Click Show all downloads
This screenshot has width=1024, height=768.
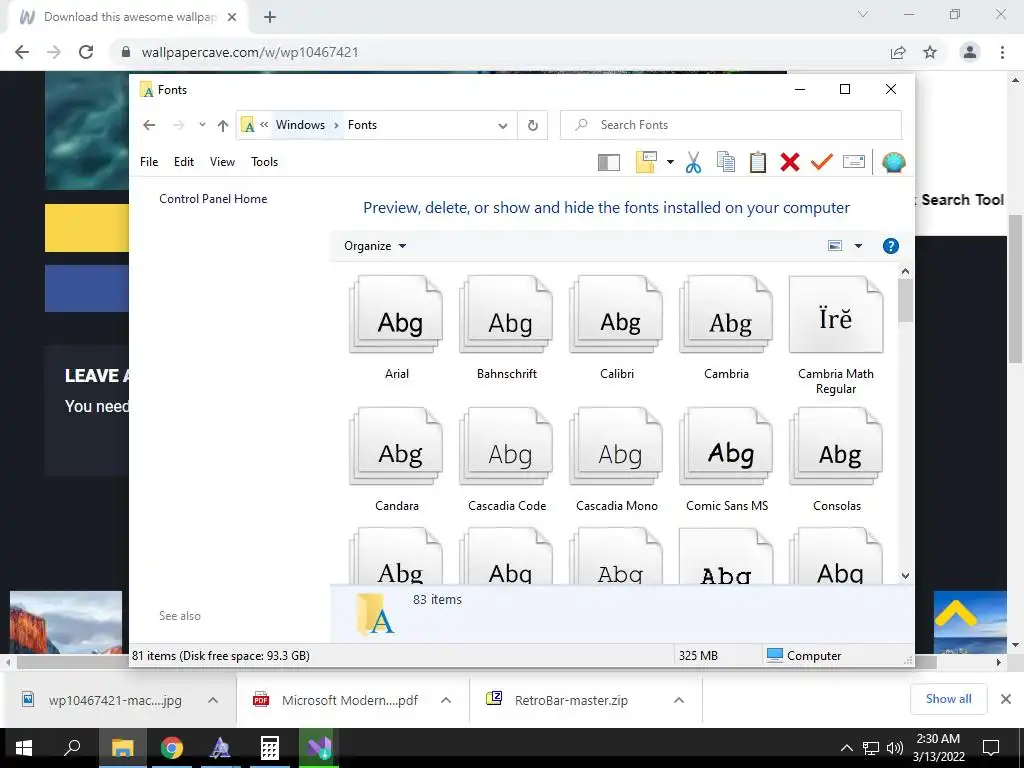948,699
